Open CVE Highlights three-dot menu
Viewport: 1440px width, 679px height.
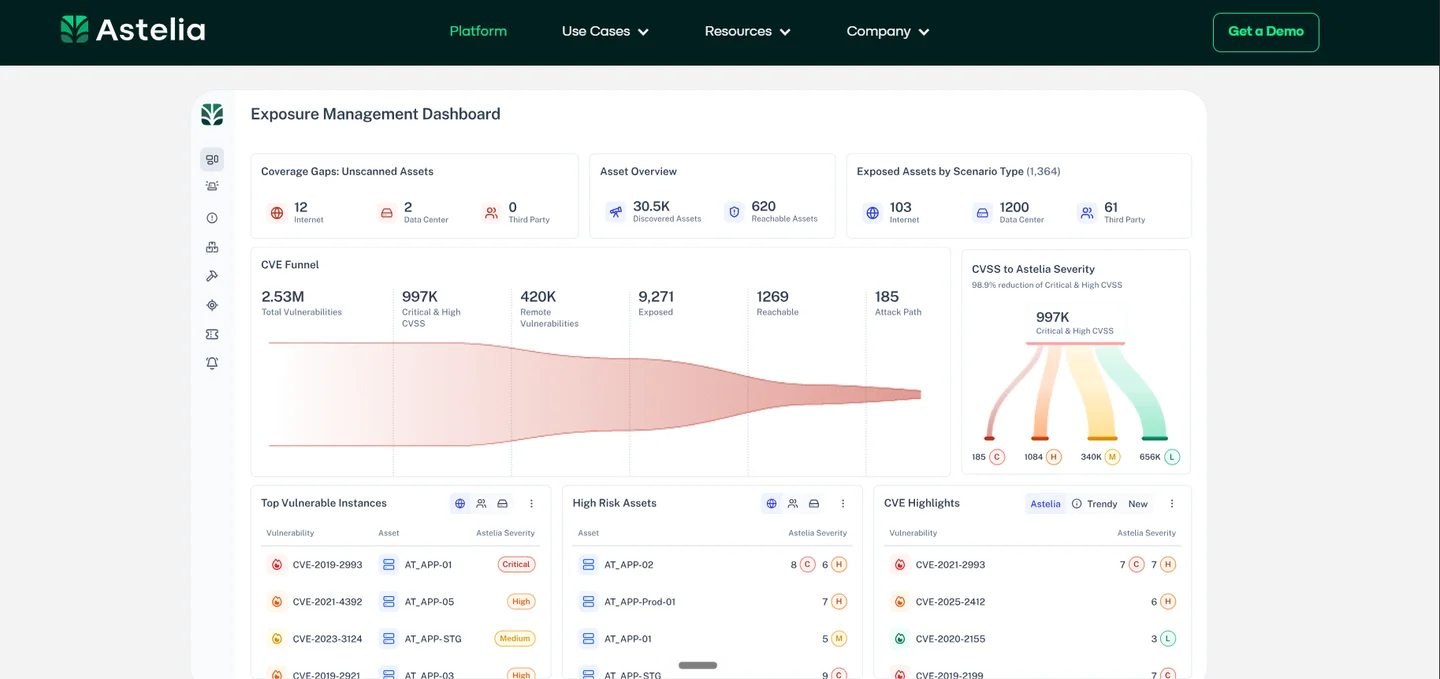(1172, 504)
